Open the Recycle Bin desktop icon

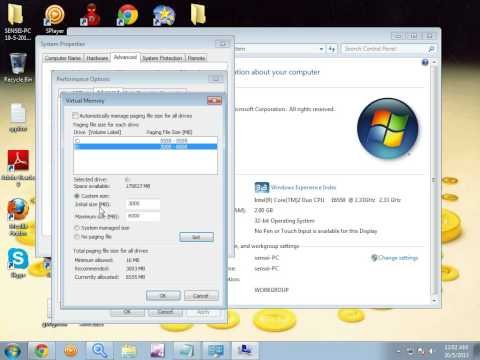tap(18, 68)
